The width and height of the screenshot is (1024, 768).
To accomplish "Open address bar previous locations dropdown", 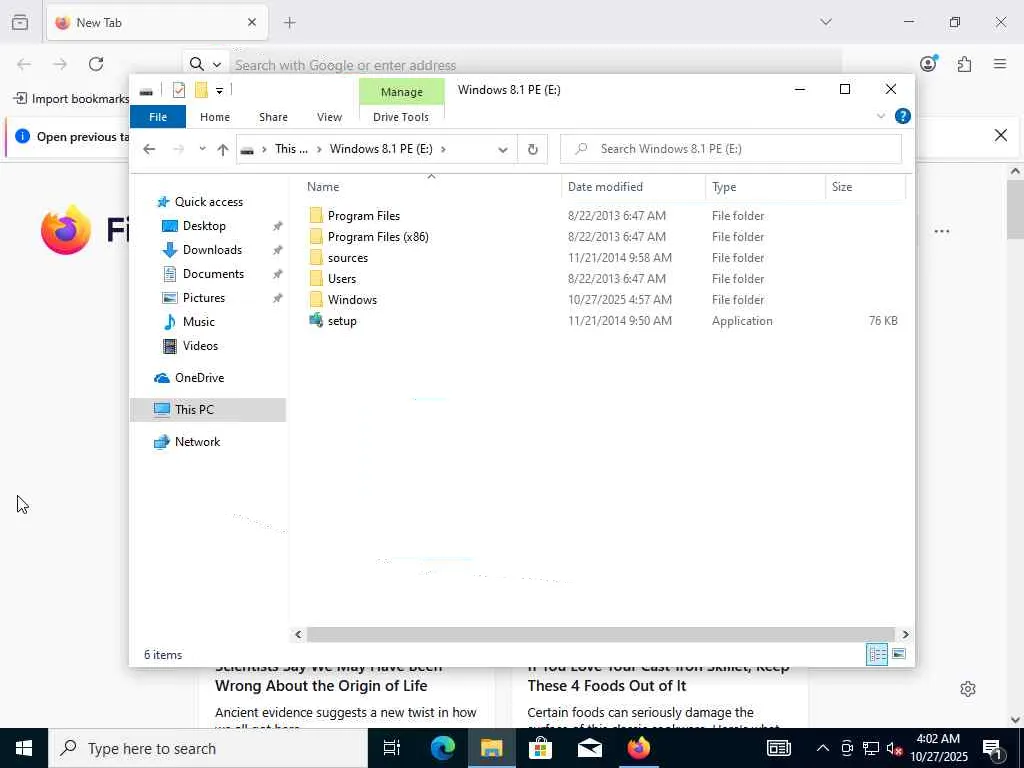I will point(503,150).
